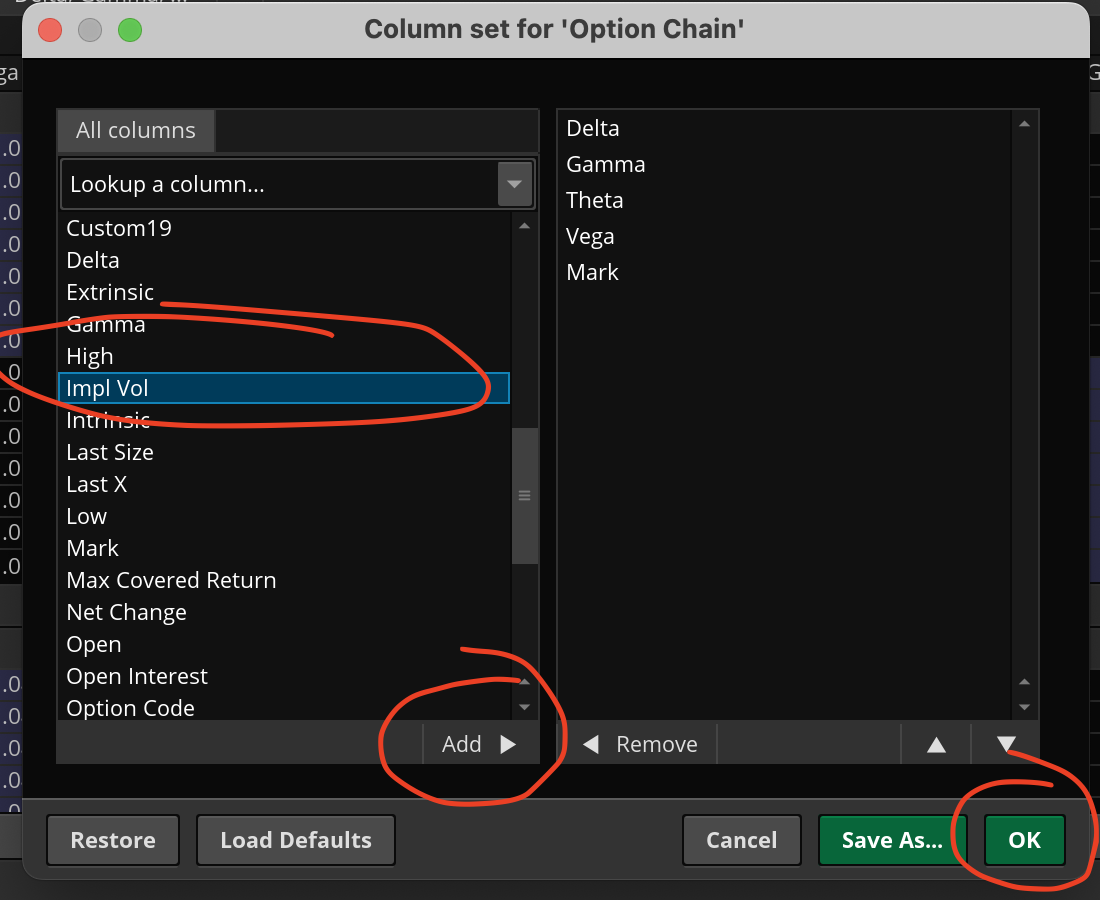Click the available columns scrollbar thumb
Viewport: 1100px width, 900px height.
525,495
